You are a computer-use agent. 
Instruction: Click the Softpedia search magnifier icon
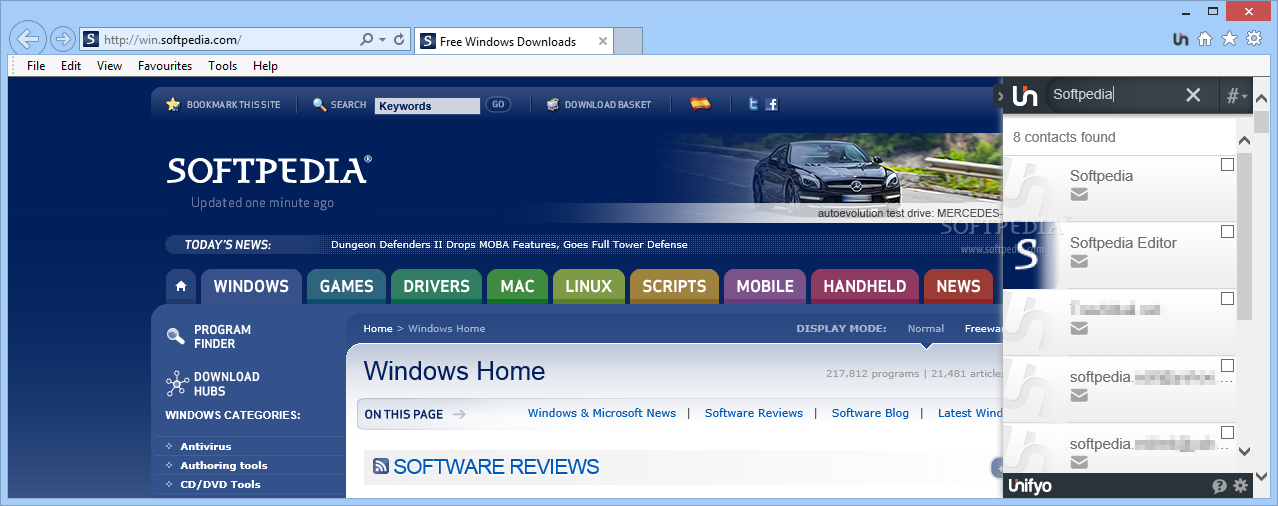click(320, 104)
